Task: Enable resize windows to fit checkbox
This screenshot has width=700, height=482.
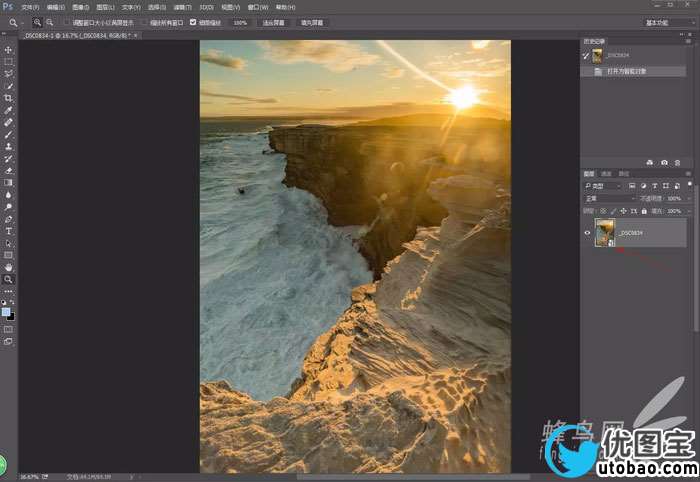Action: tap(67, 22)
